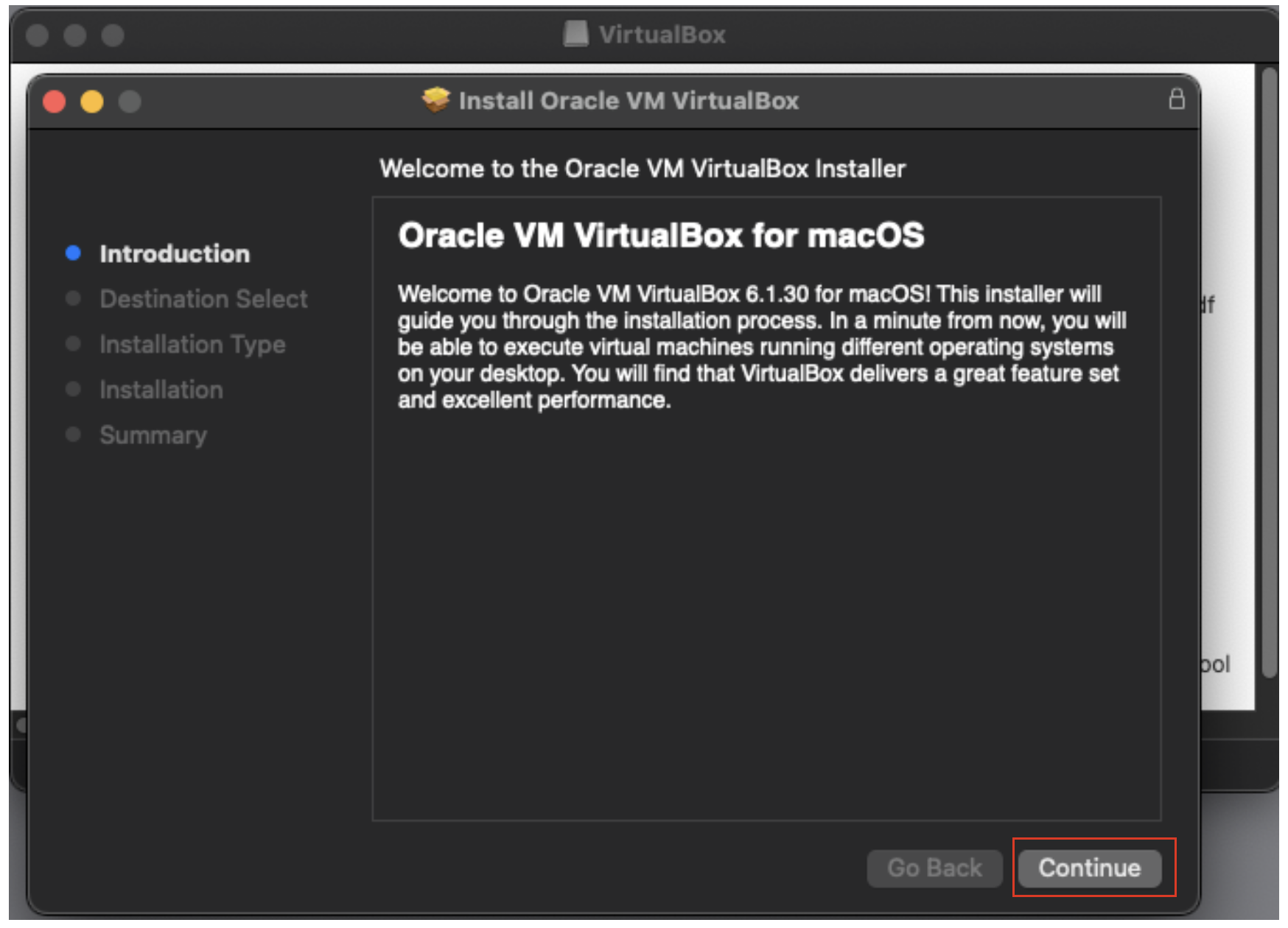Click the lock icon in installer title bar
The width and height of the screenshot is (1288, 928).
[1177, 99]
